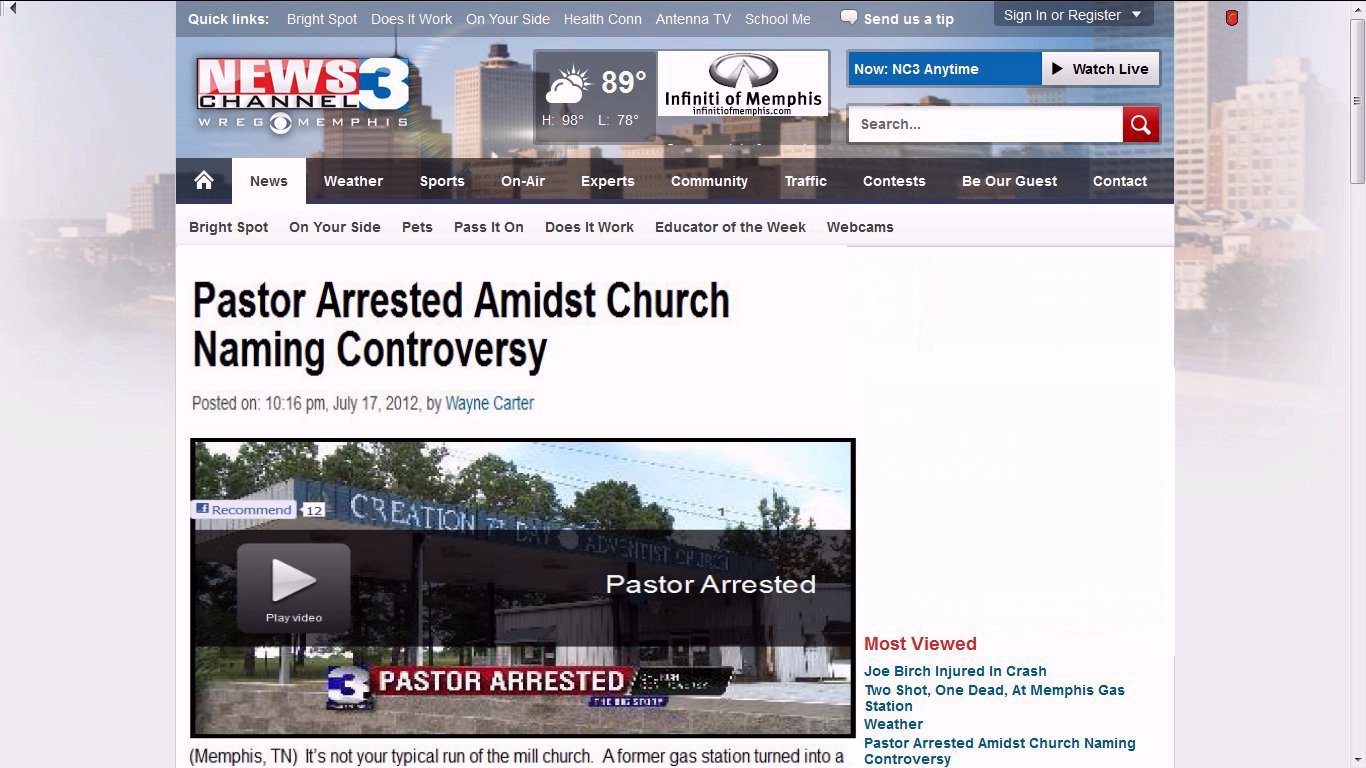Open Joe Birch Injured In Crash story
The height and width of the screenshot is (768, 1366).
(x=955, y=671)
